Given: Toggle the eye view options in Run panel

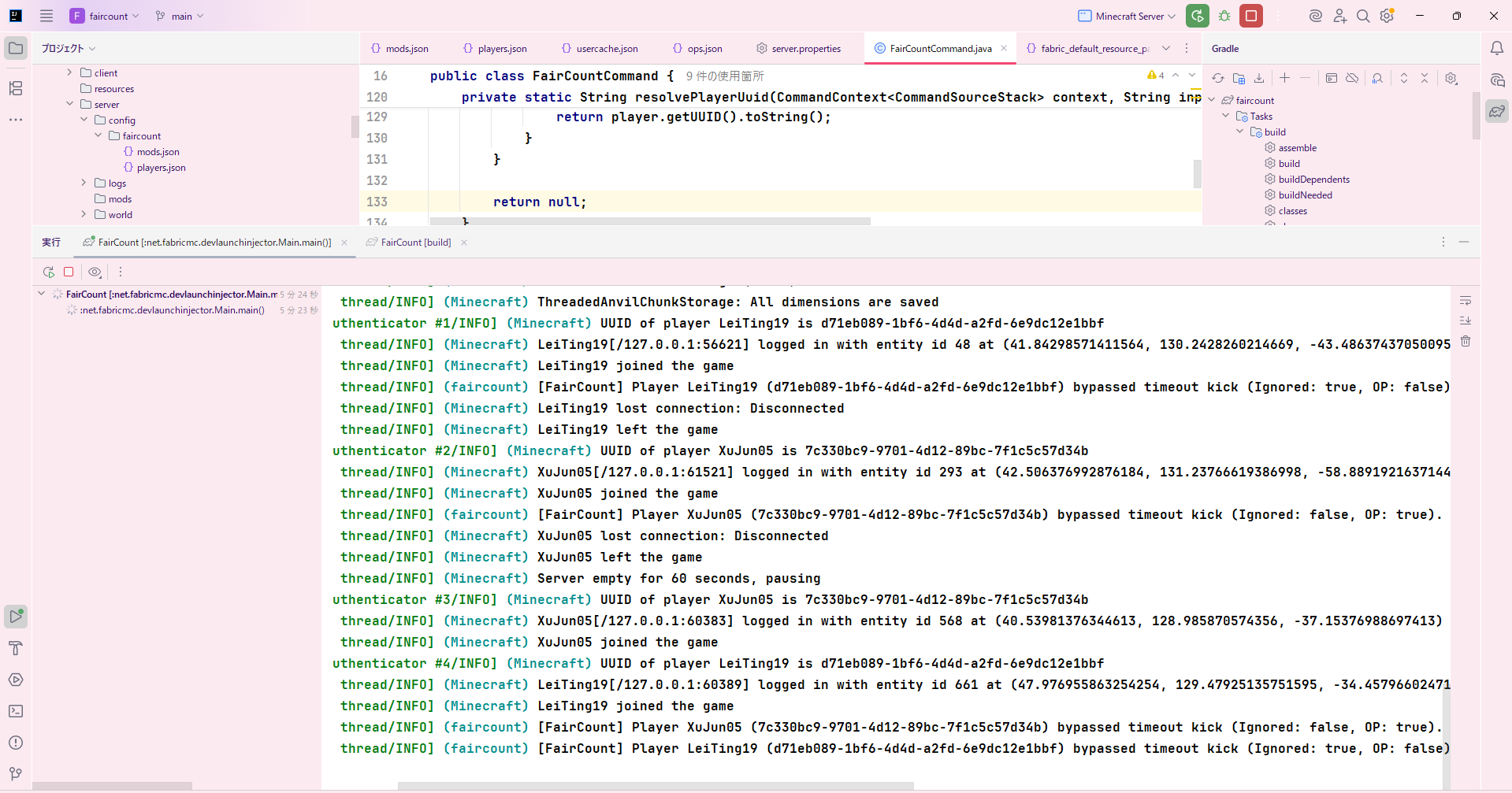Looking at the screenshot, I should click(x=95, y=272).
